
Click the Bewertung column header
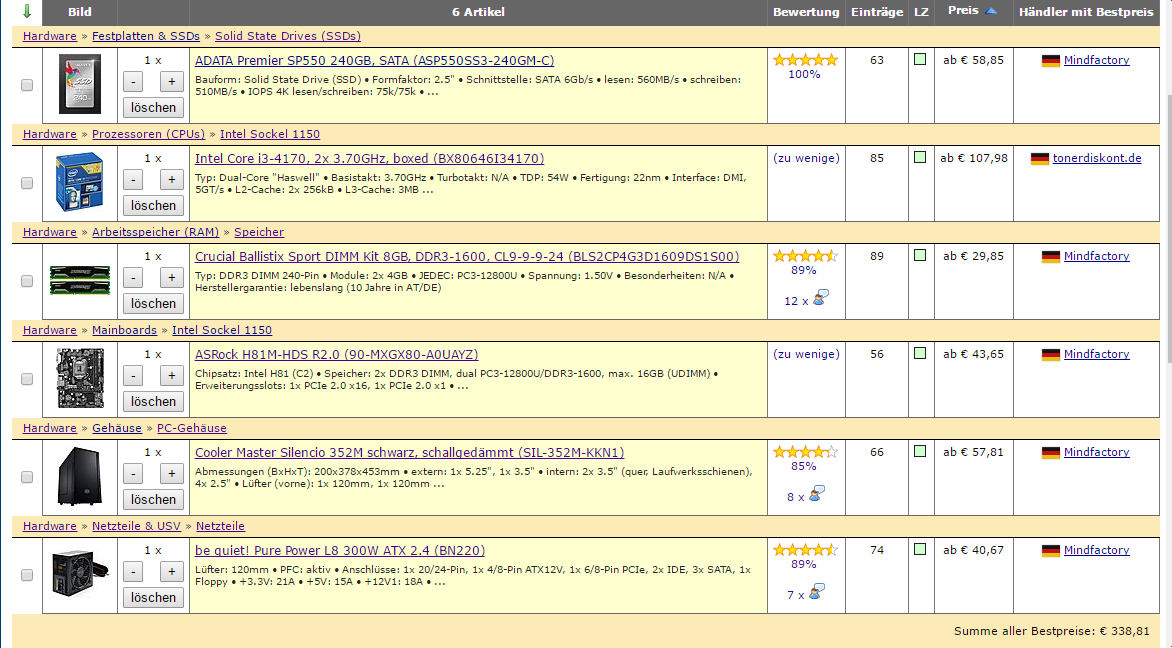coord(806,12)
